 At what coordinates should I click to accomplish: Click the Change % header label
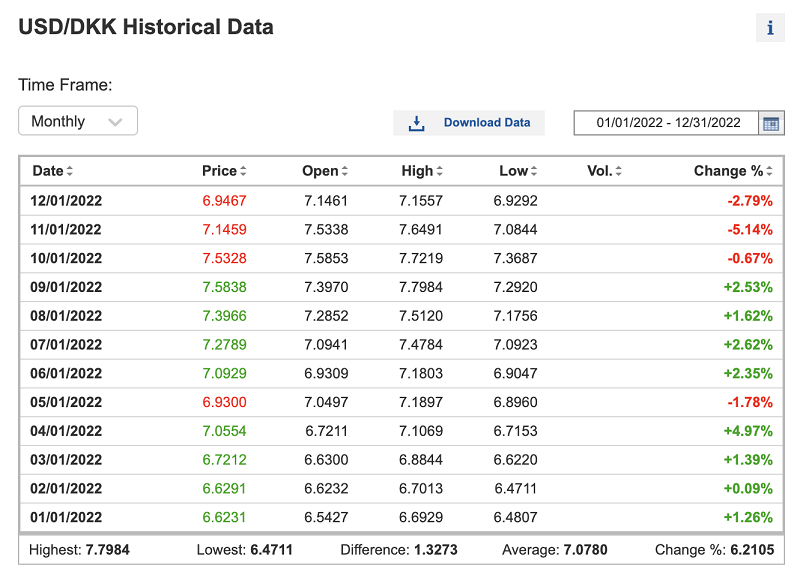pos(727,171)
